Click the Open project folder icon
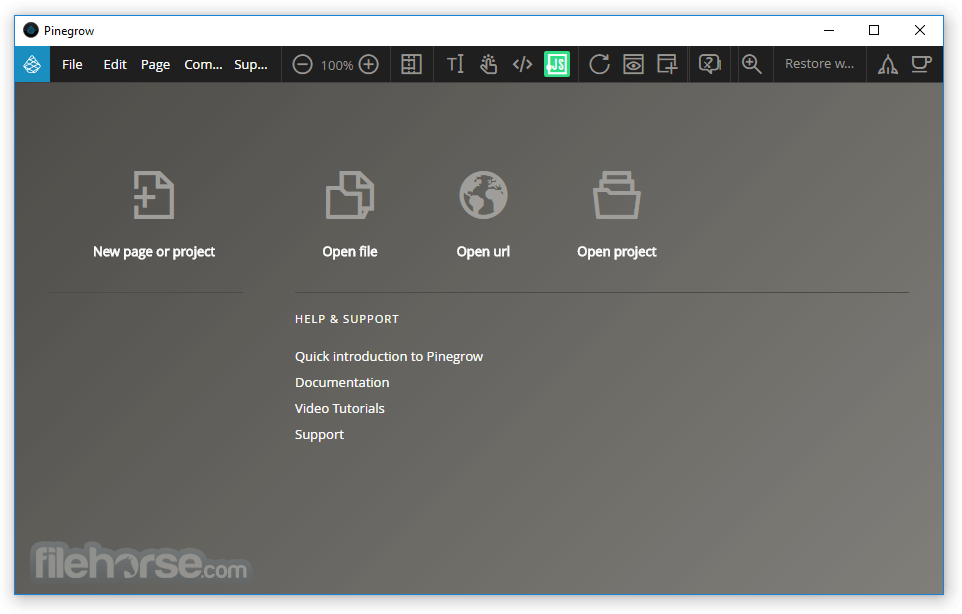 tap(617, 195)
